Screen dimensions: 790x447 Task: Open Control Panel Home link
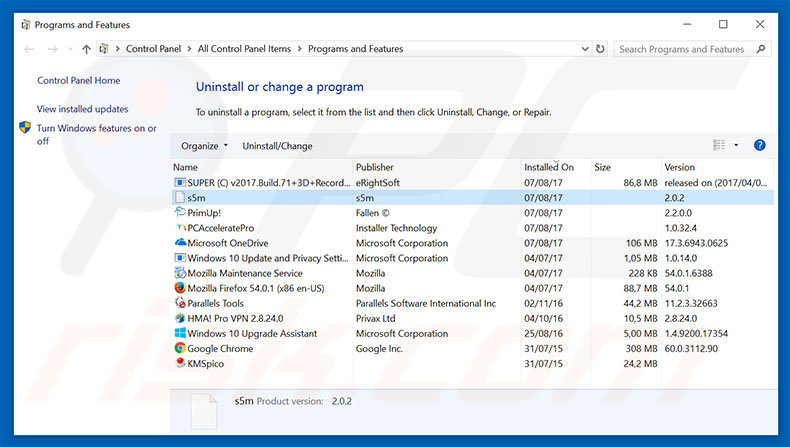tap(79, 80)
